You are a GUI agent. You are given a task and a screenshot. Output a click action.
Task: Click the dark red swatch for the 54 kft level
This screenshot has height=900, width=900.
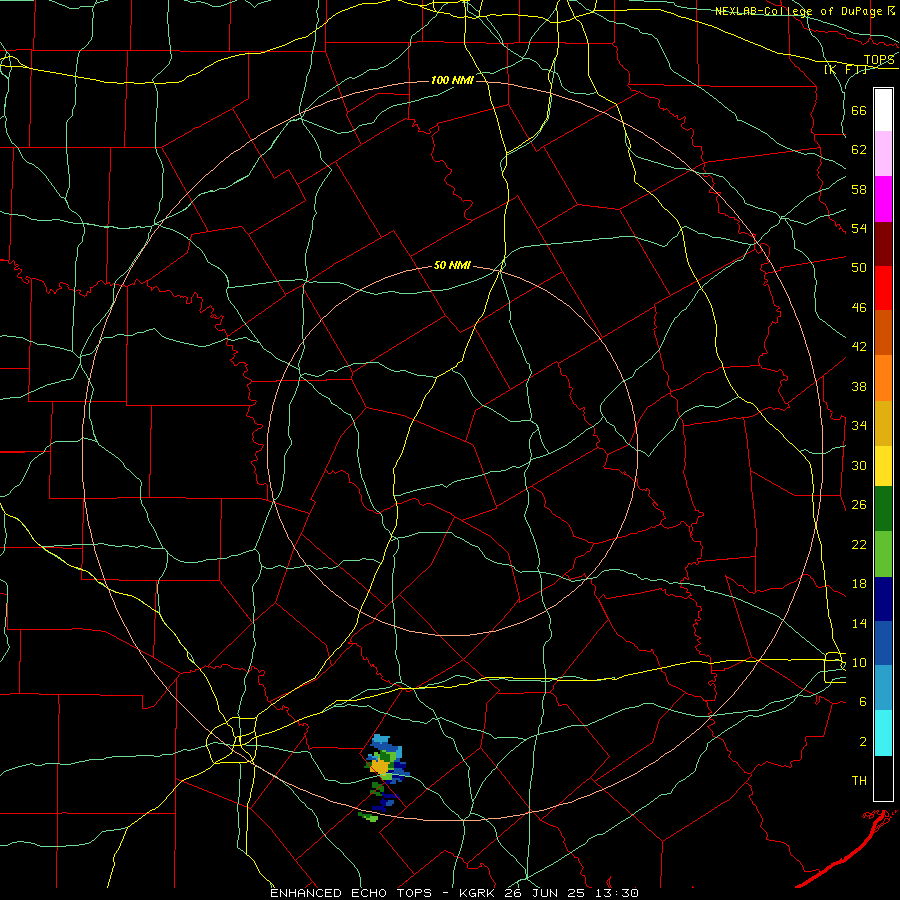(883, 243)
